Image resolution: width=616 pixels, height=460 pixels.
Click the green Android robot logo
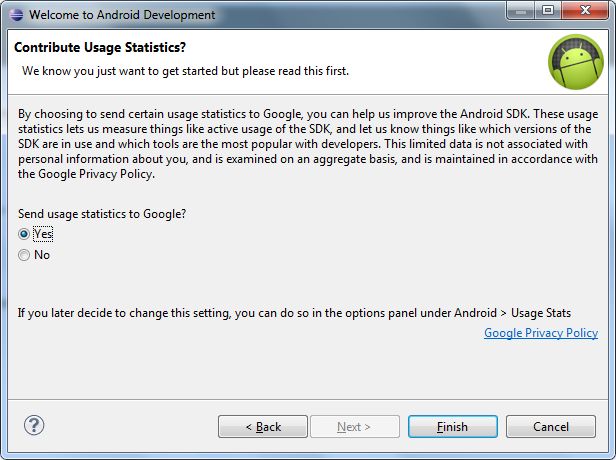[575, 61]
